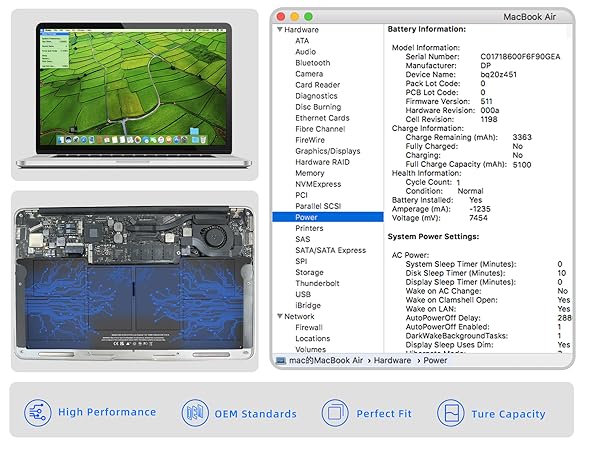Open SATA/SATA Express information
600x450 pixels.
pyautogui.click(x=331, y=250)
